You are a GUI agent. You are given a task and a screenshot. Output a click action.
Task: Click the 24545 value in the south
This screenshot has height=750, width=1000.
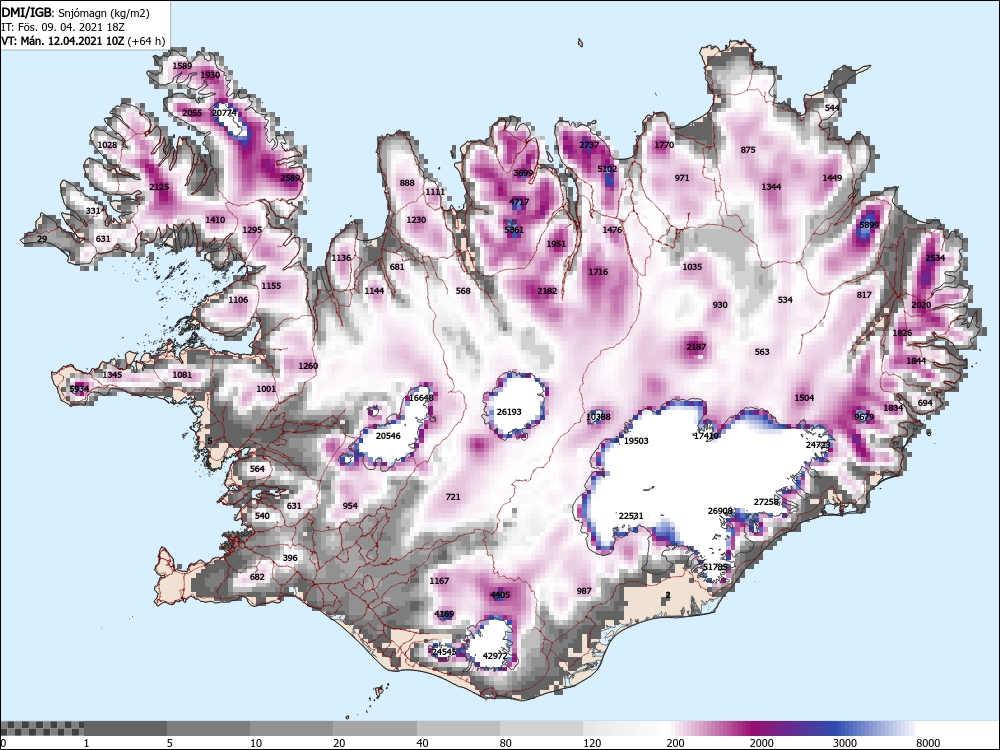(x=444, y=652)
